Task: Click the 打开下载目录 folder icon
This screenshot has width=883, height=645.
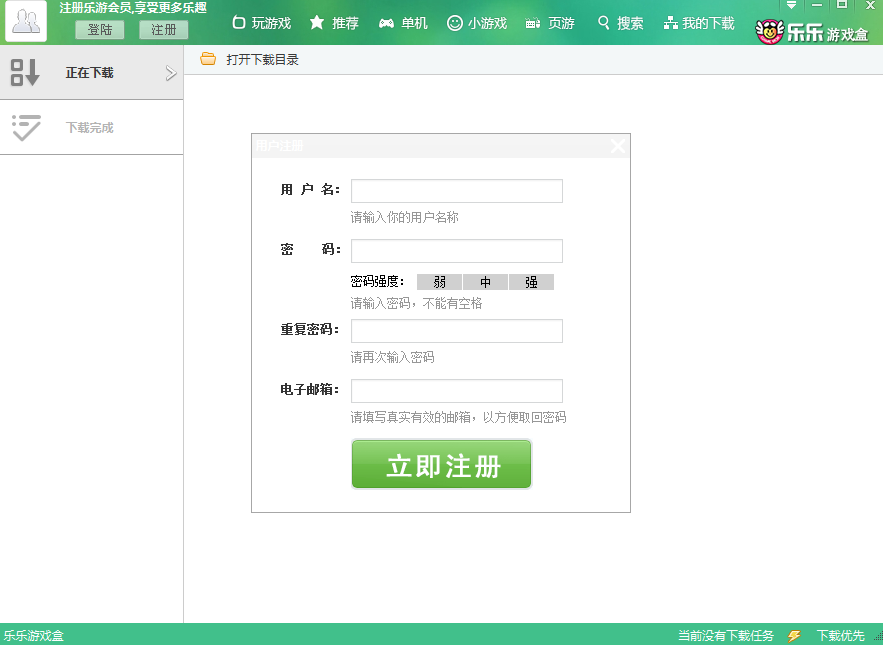Action: (208, 59)
